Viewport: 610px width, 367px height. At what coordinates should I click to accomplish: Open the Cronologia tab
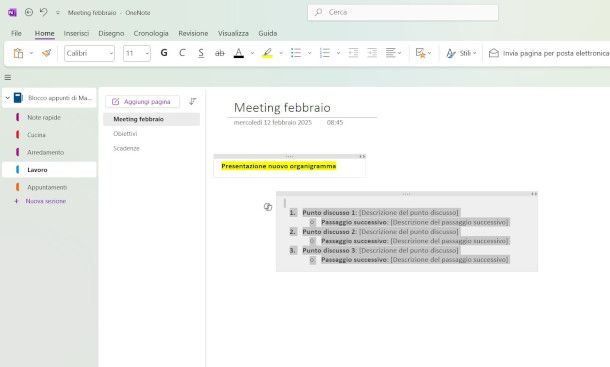151,33
